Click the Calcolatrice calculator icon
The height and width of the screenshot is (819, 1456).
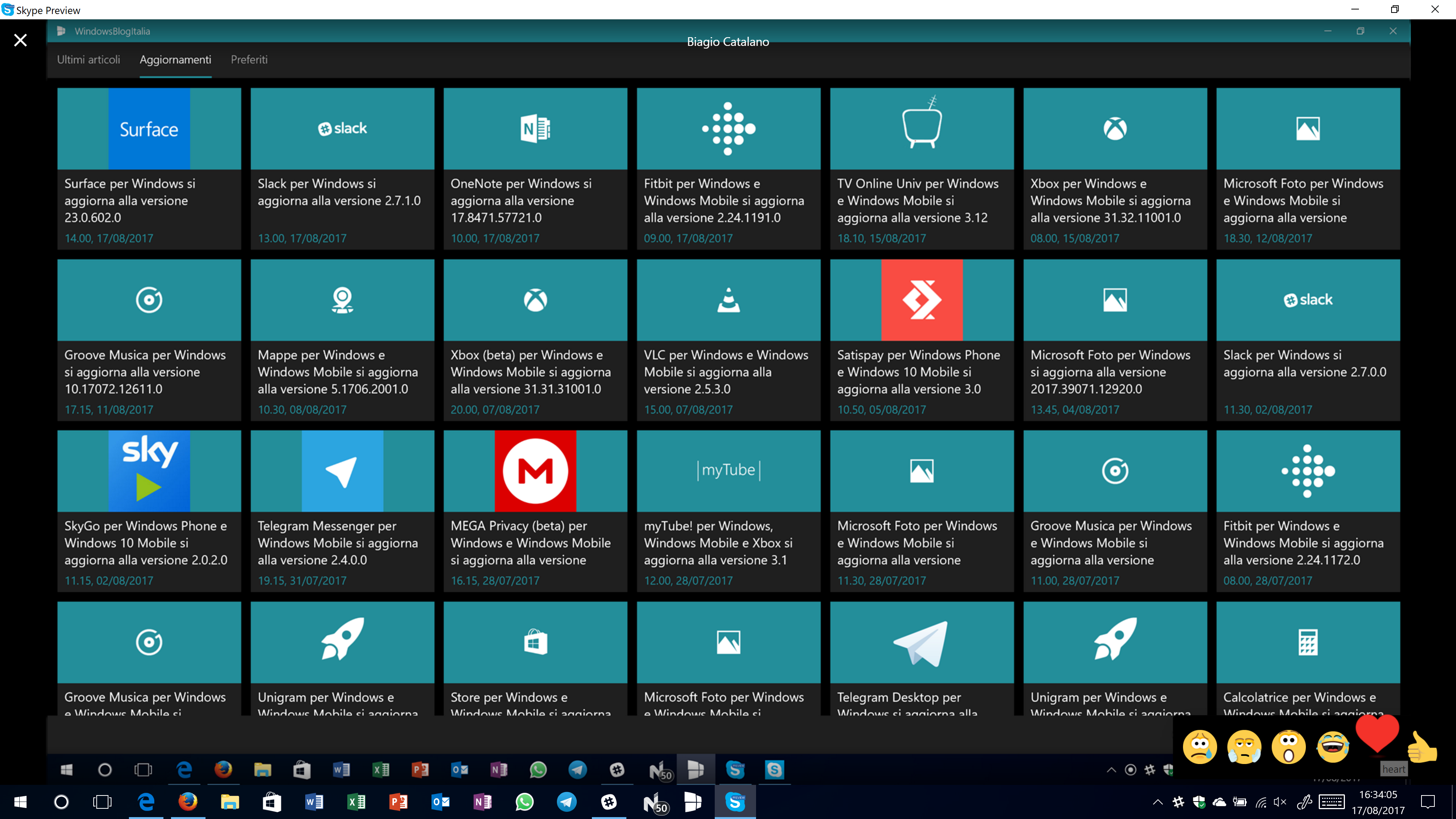point(1308,642)
